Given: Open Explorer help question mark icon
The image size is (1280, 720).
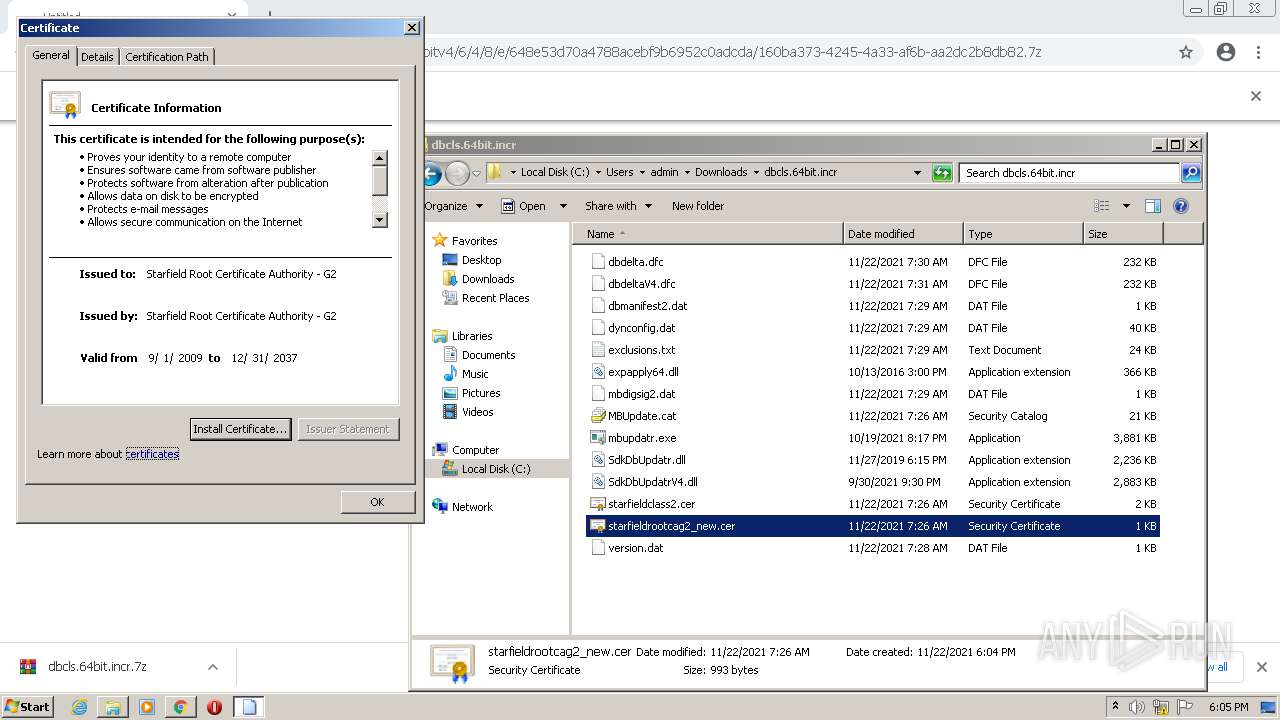Looking at the screenshot, I should click(x=1181, y=206).
